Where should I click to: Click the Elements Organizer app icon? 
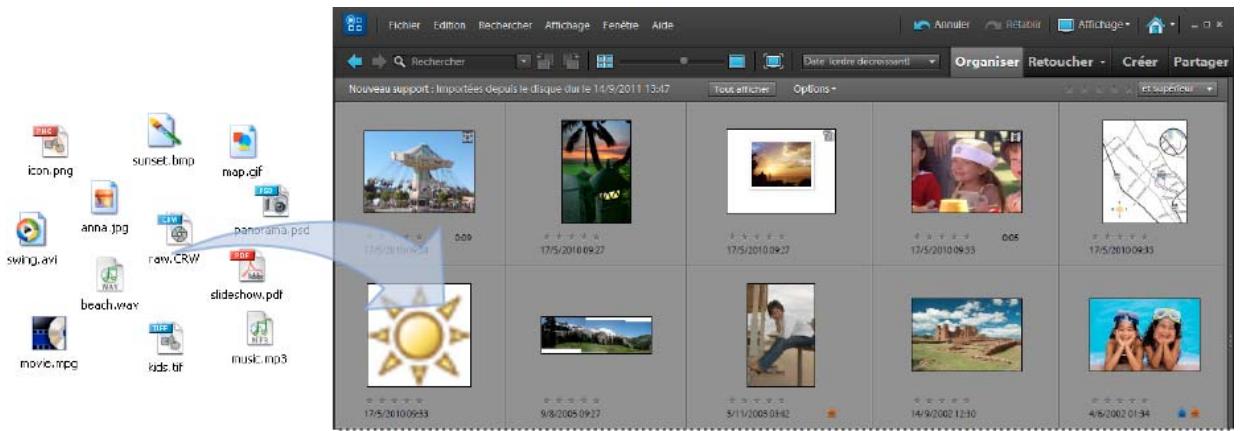point(355,23)
